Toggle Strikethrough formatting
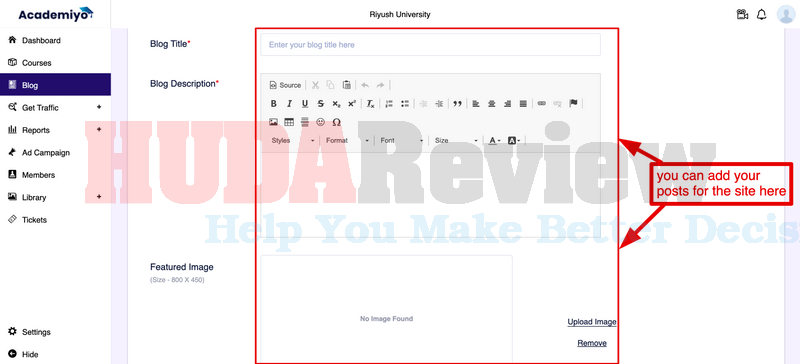 (320, 104)
